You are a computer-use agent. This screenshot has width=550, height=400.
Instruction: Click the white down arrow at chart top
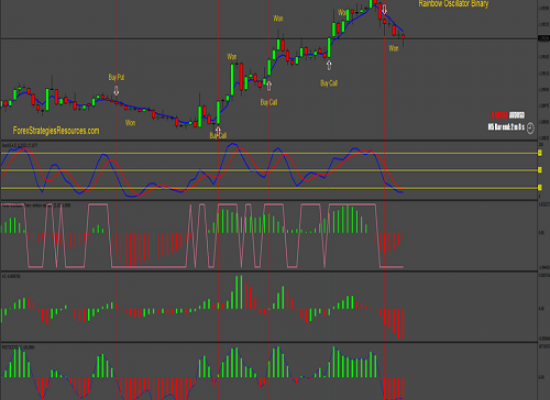[384, 9]
